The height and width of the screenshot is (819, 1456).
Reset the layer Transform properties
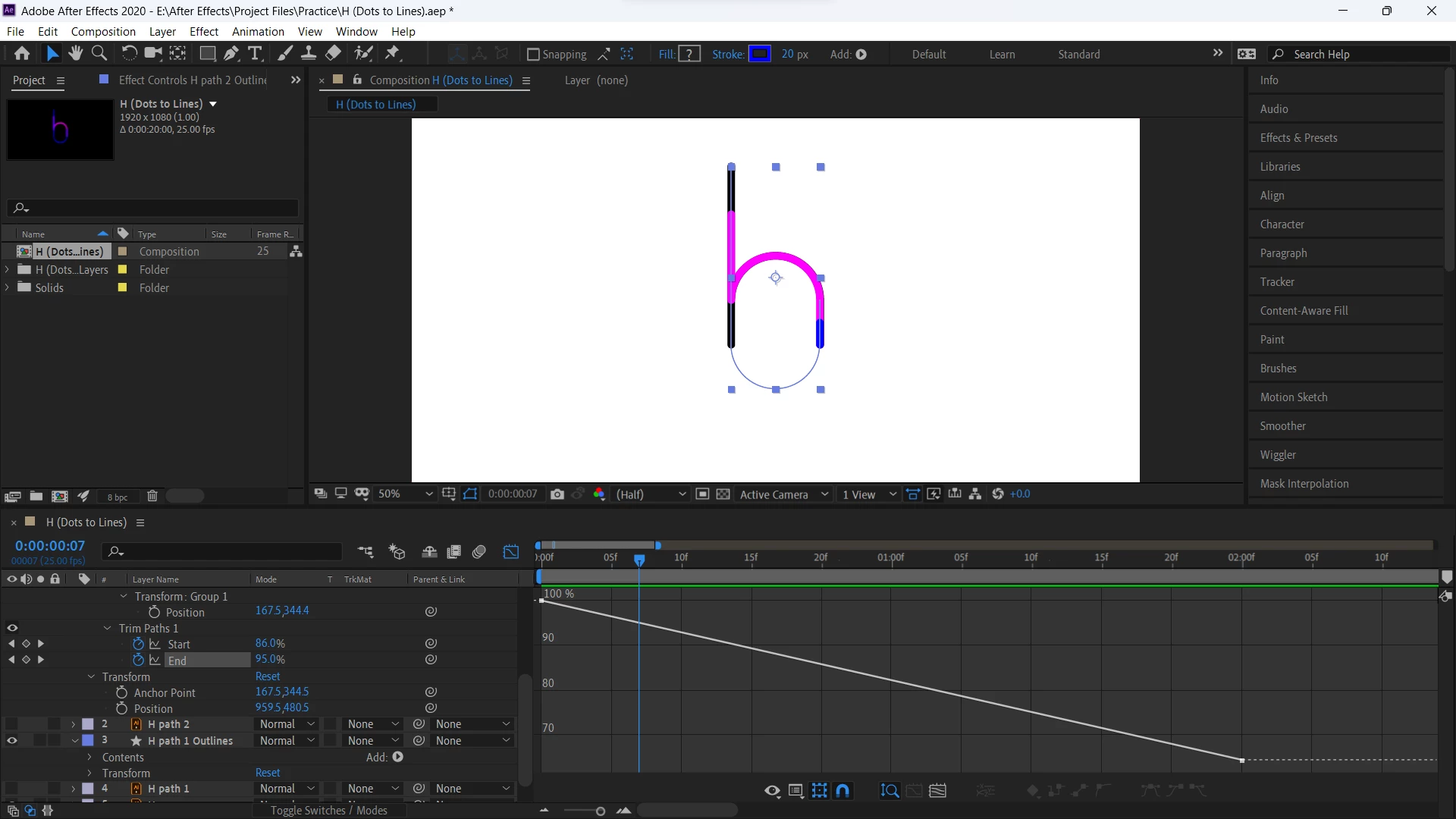[x=268, y=773]
